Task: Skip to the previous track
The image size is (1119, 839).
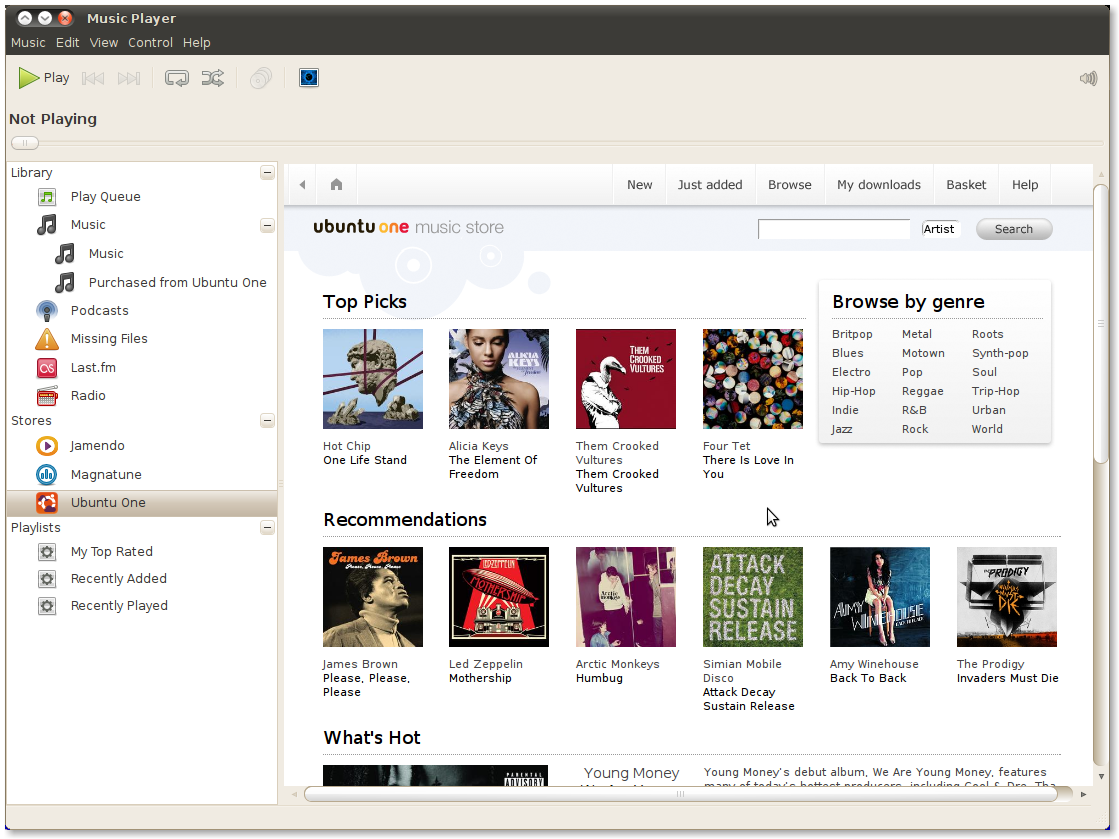Action: pos(93,78)
